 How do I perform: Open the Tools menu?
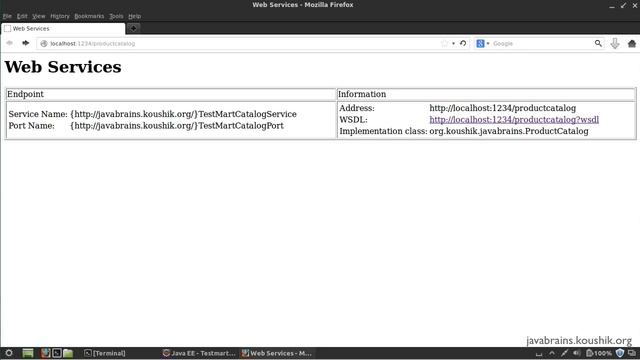(116, 16)
